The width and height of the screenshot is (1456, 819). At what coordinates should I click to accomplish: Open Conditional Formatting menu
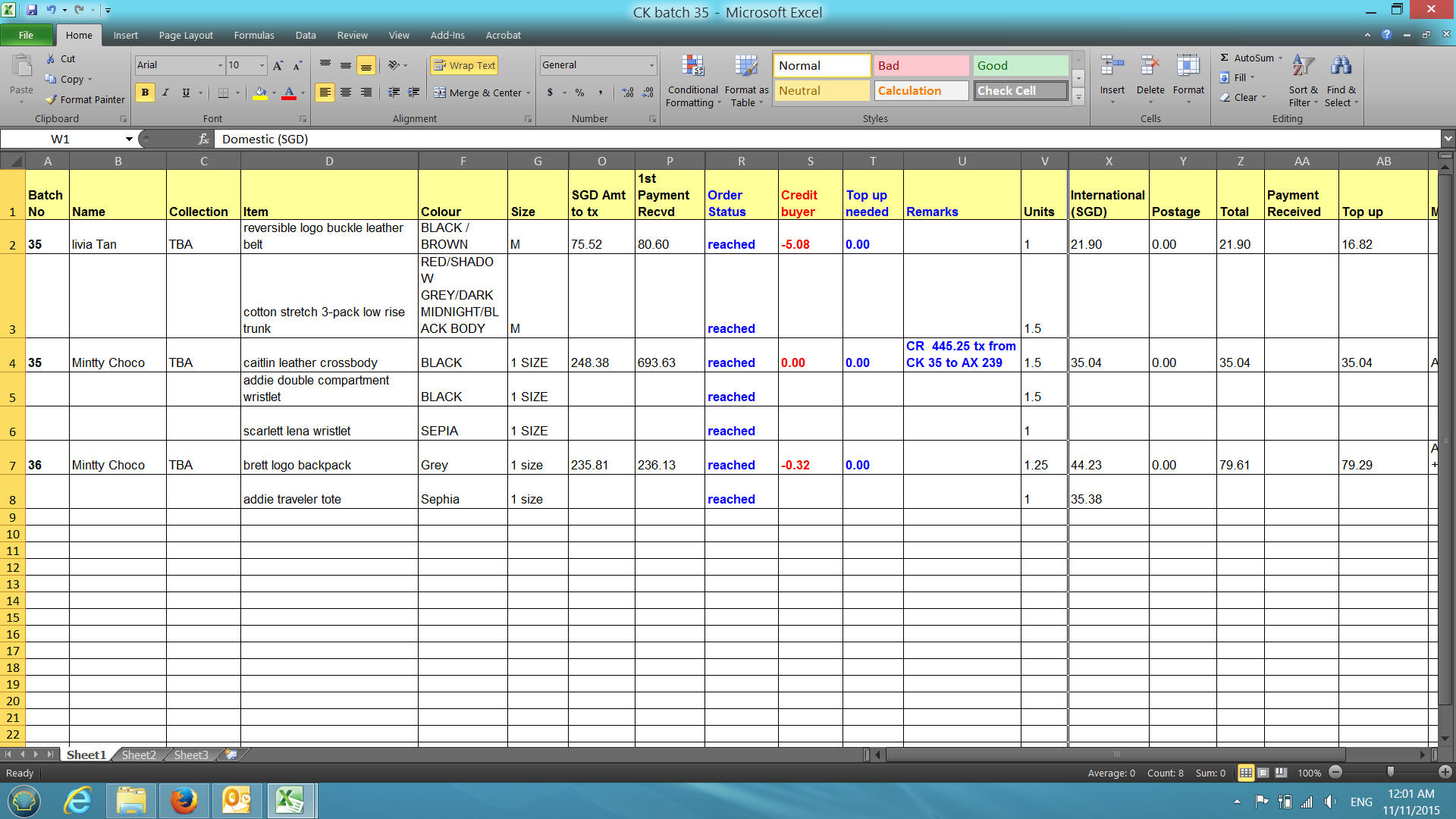coord(692,80)
